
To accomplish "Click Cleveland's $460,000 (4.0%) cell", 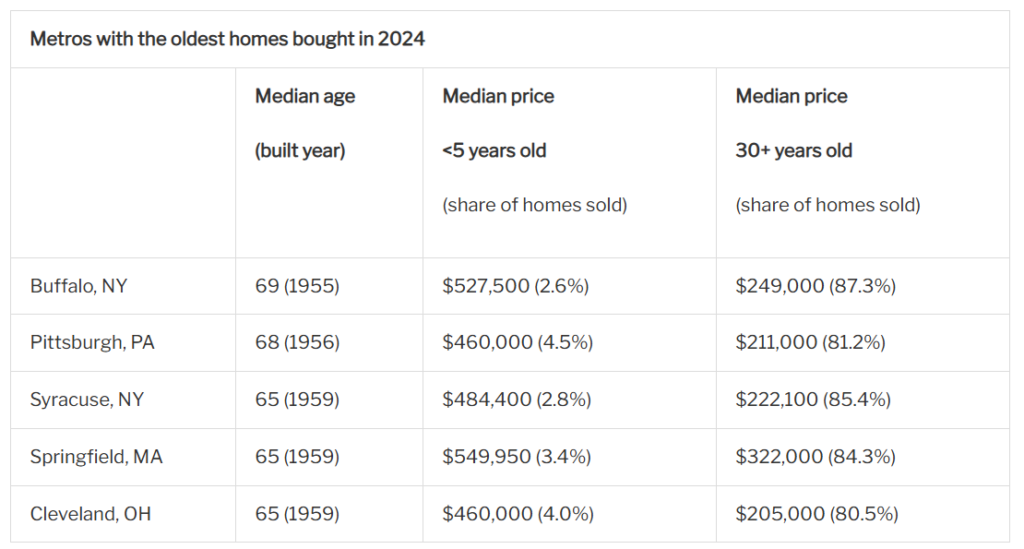I will click(x=518, y=514).
